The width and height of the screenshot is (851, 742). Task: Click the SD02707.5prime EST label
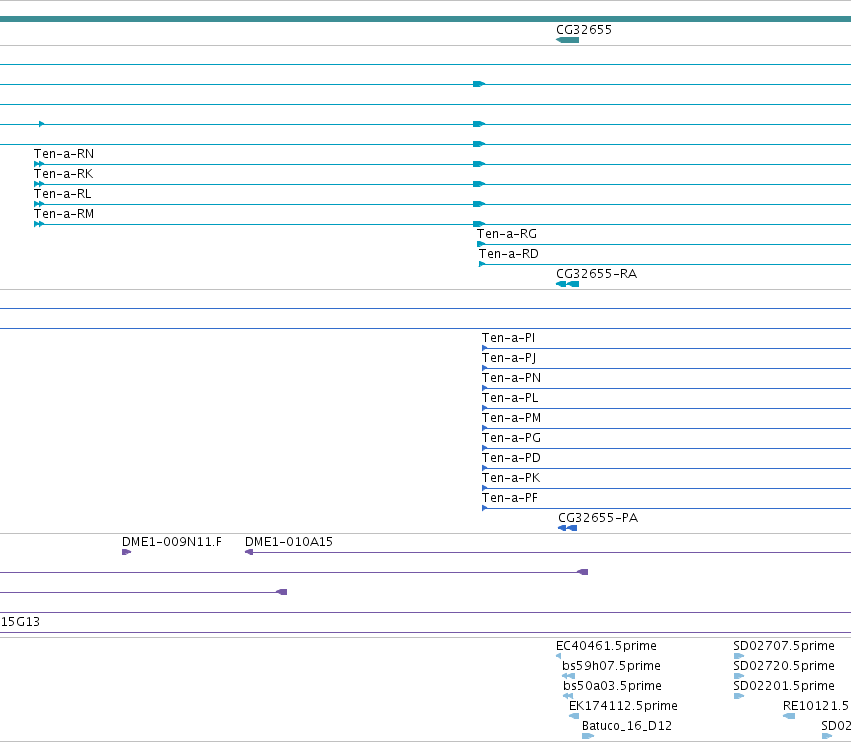pos(784,646)
